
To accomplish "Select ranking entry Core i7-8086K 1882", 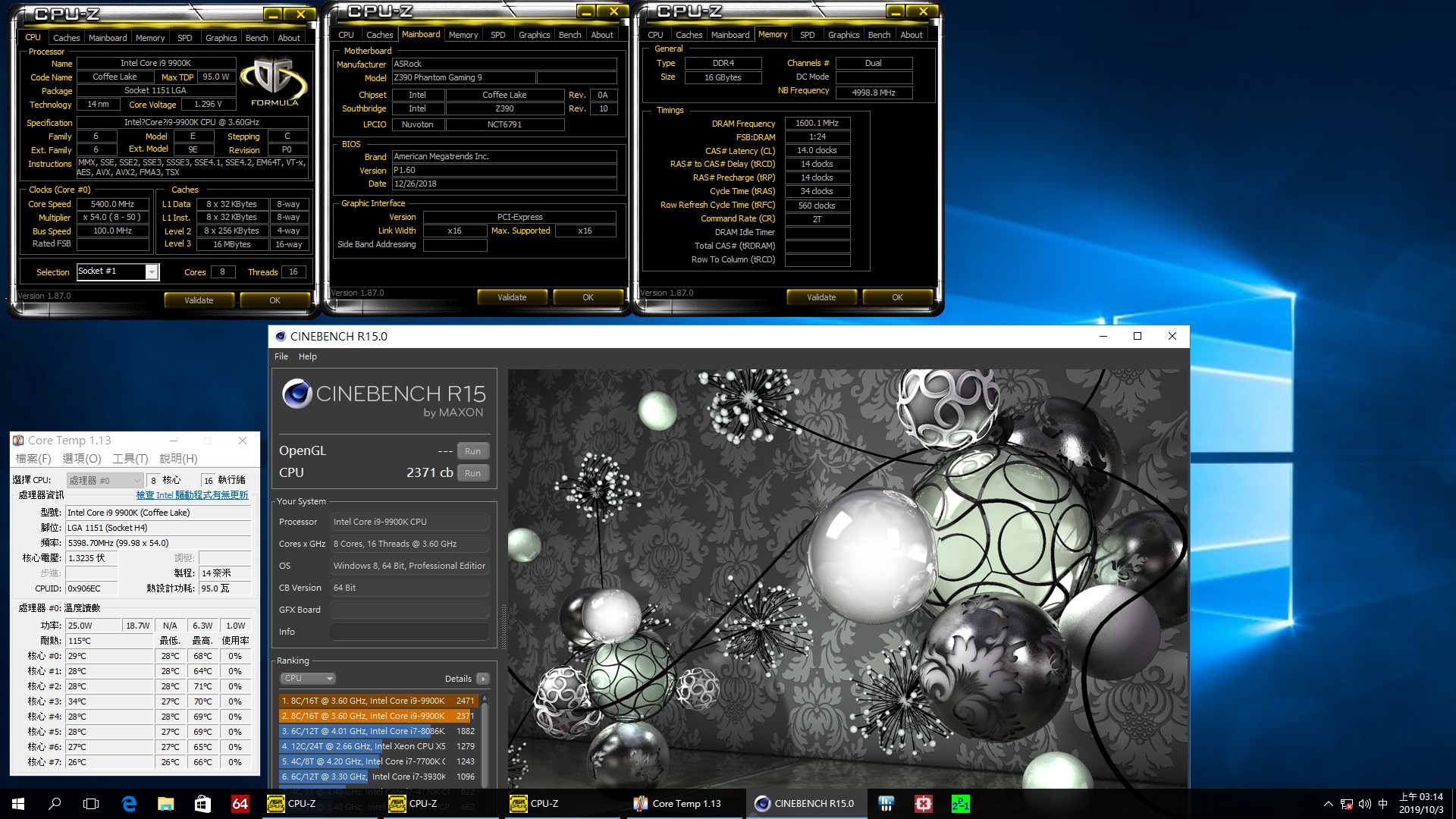I will point(378,731).
